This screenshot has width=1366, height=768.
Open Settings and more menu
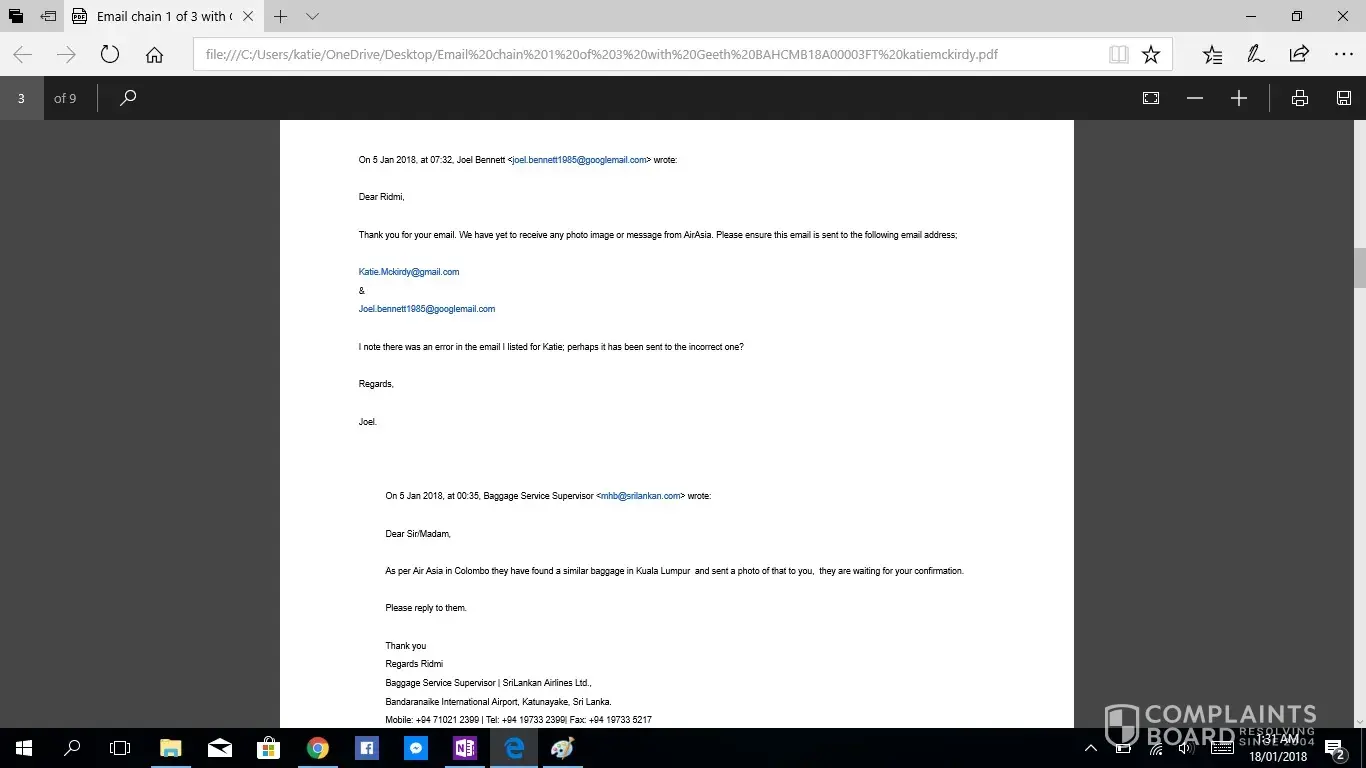(x=1343, y=55)
